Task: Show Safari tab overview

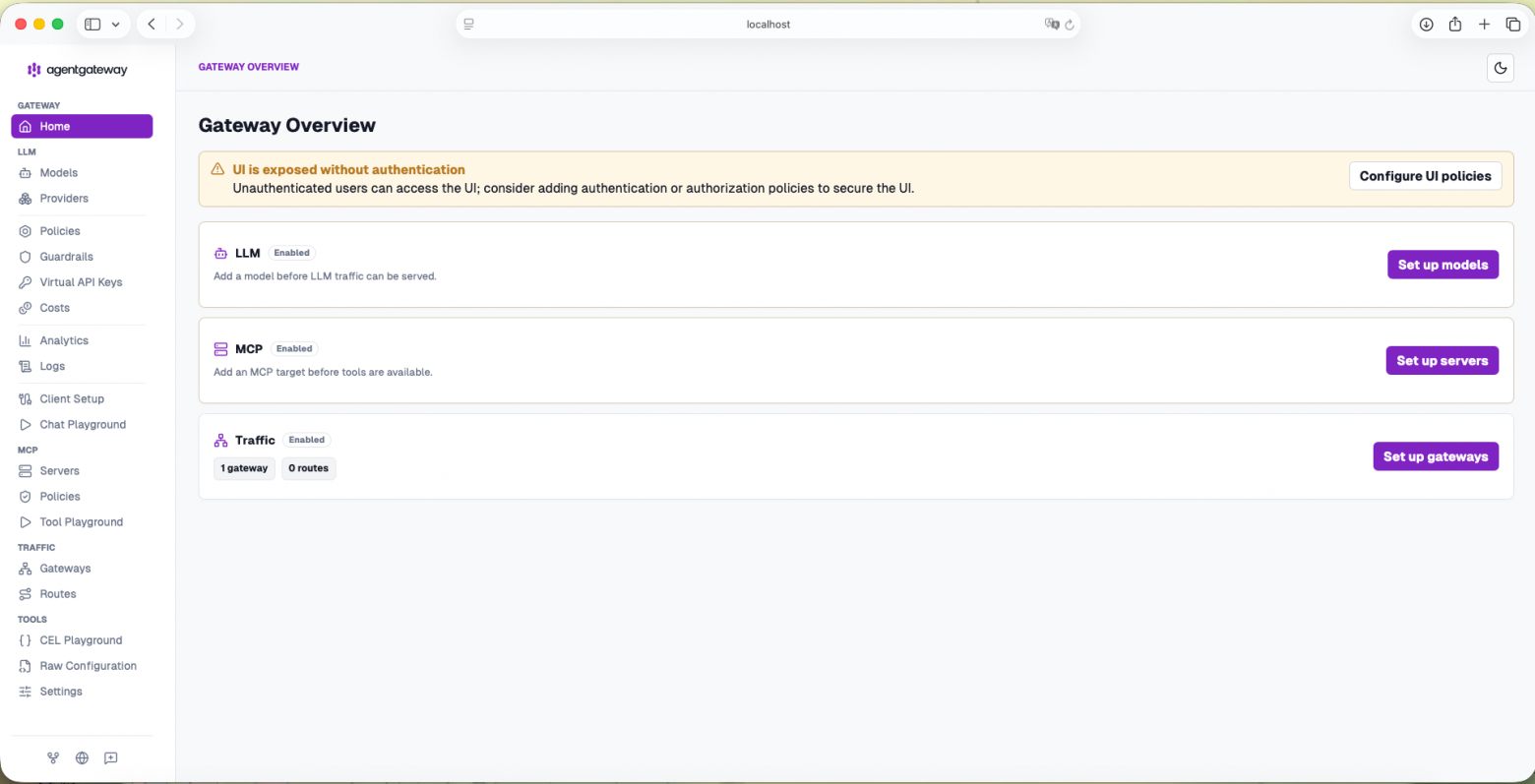Action: [x=1513, y=25]
